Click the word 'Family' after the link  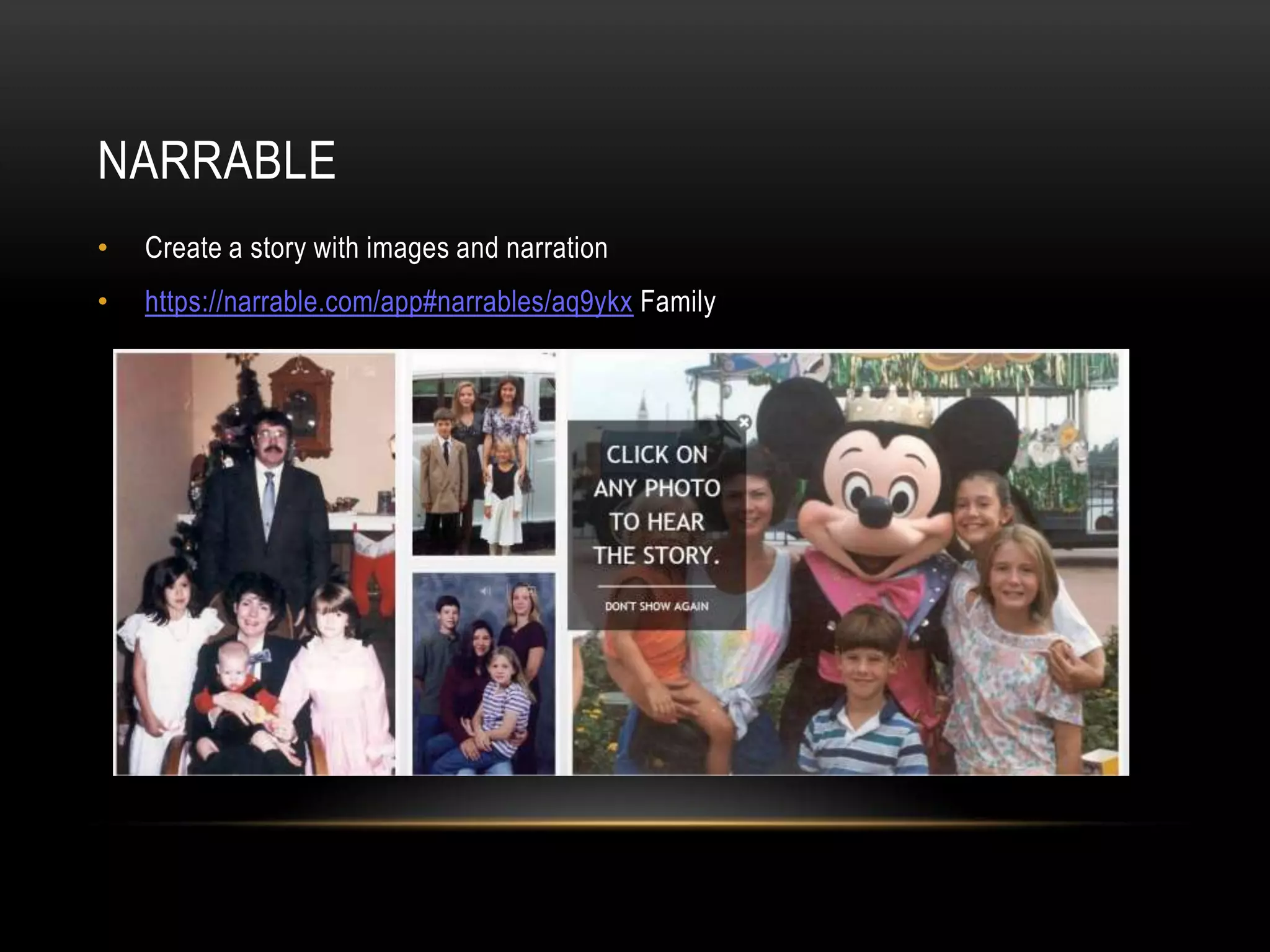(x=678, y=302)
